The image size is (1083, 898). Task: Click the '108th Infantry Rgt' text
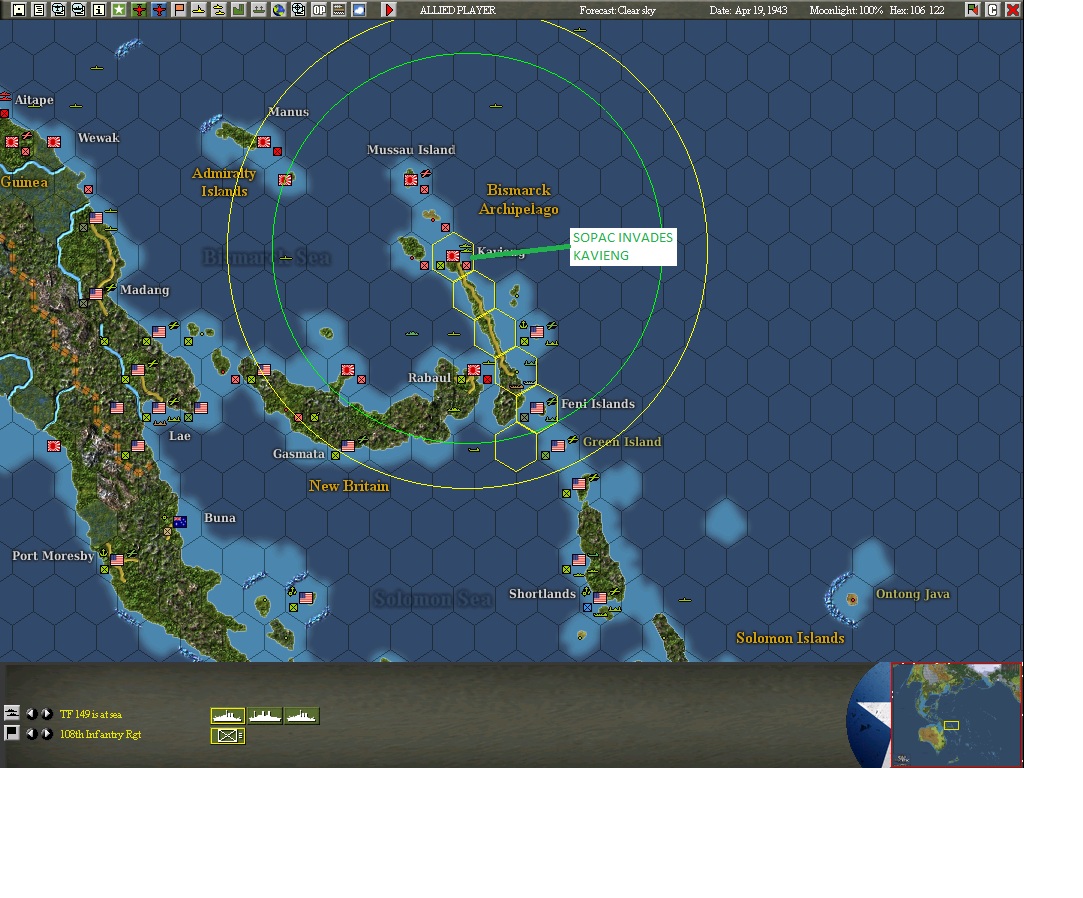[x=100, y=734]
